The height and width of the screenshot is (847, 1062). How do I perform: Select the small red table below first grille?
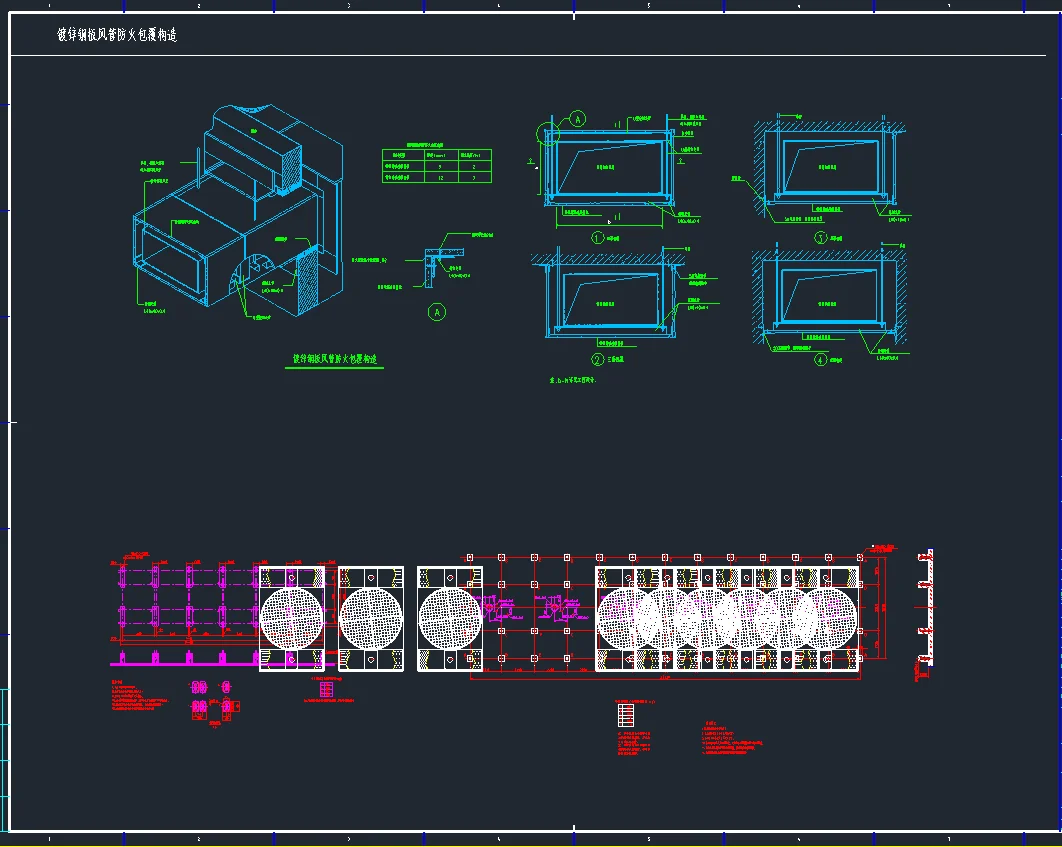[326, 690]
